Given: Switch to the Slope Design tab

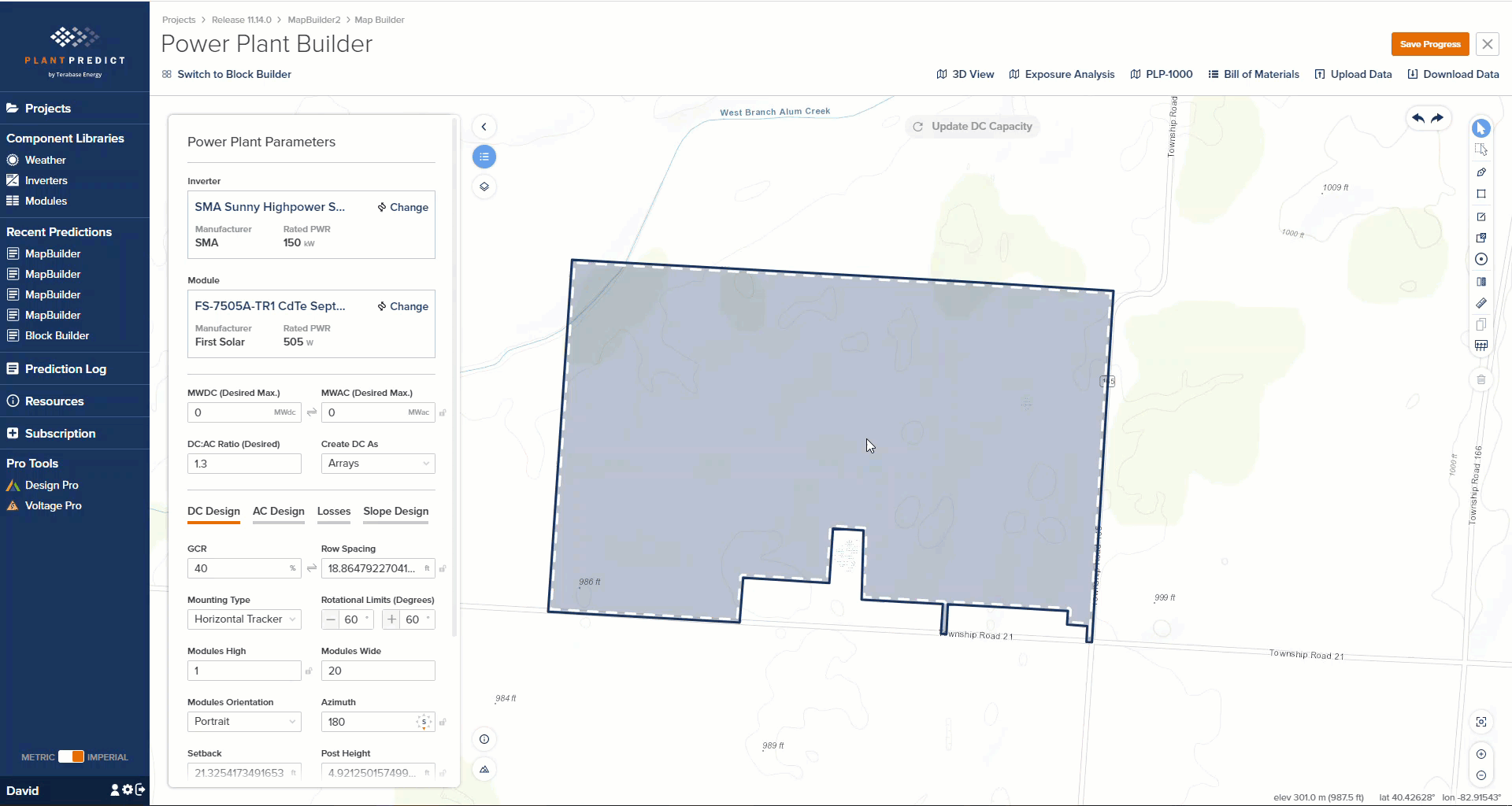Looking at the screenshot, I should [x=396, y=512].
